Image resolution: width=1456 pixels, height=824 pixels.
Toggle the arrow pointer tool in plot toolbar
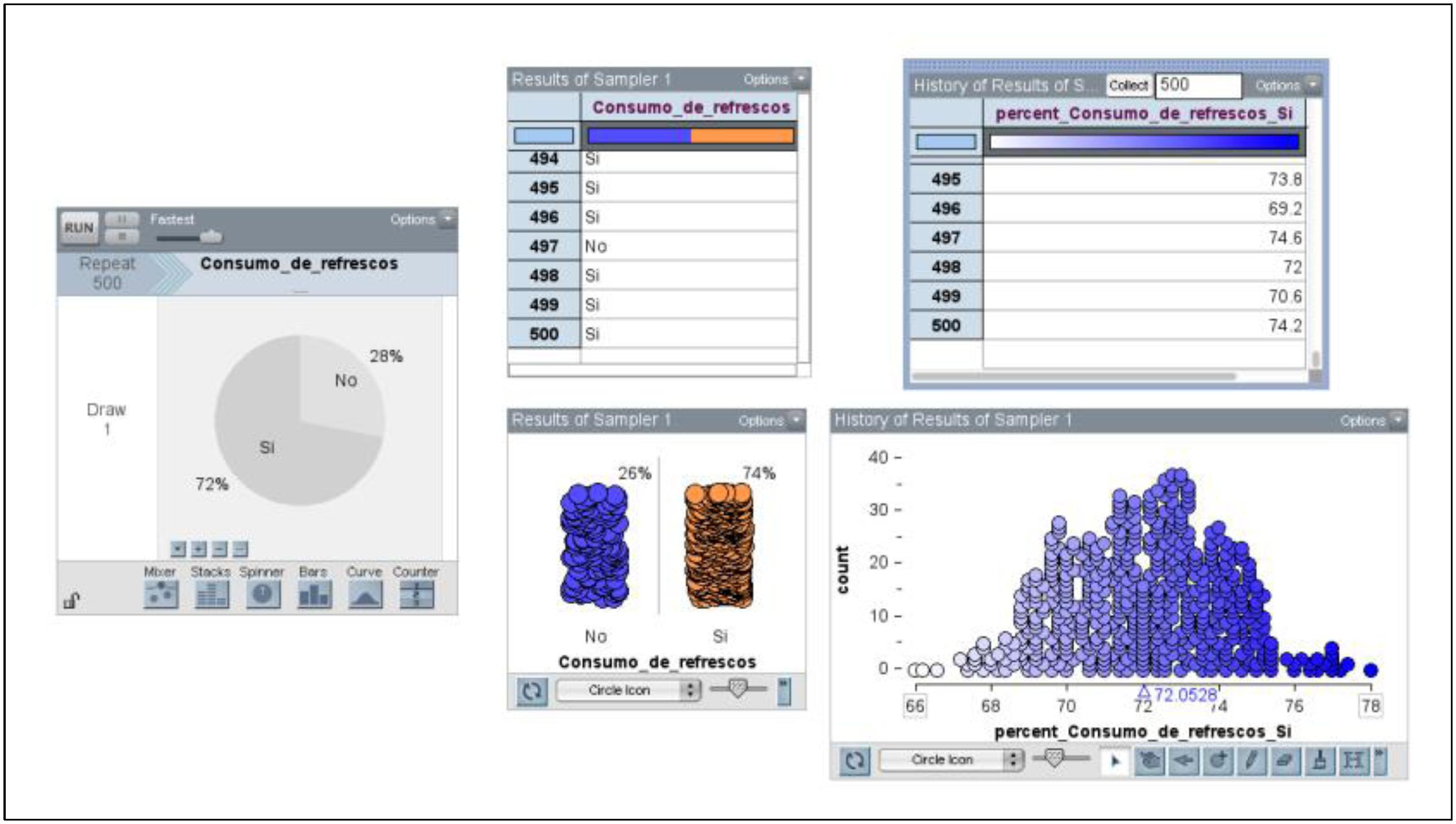point(1115,761)
